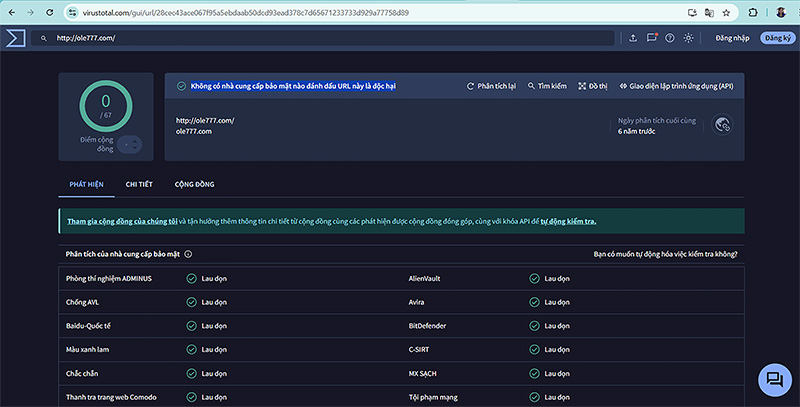Click the clean check icon for C-SIRT
This screenshot has width=800, height=407.
point(534,349)
